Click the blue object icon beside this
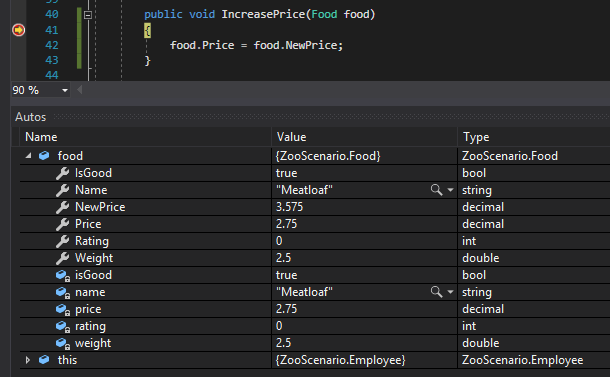The width and height of the screenshot is (610, 377). tap(44, 360)
